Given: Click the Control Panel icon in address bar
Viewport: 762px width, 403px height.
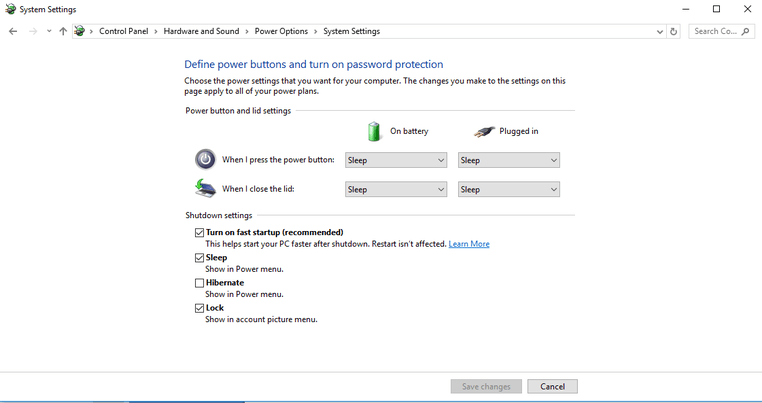Looking at the screenshot, I should [x=80, y=31].
